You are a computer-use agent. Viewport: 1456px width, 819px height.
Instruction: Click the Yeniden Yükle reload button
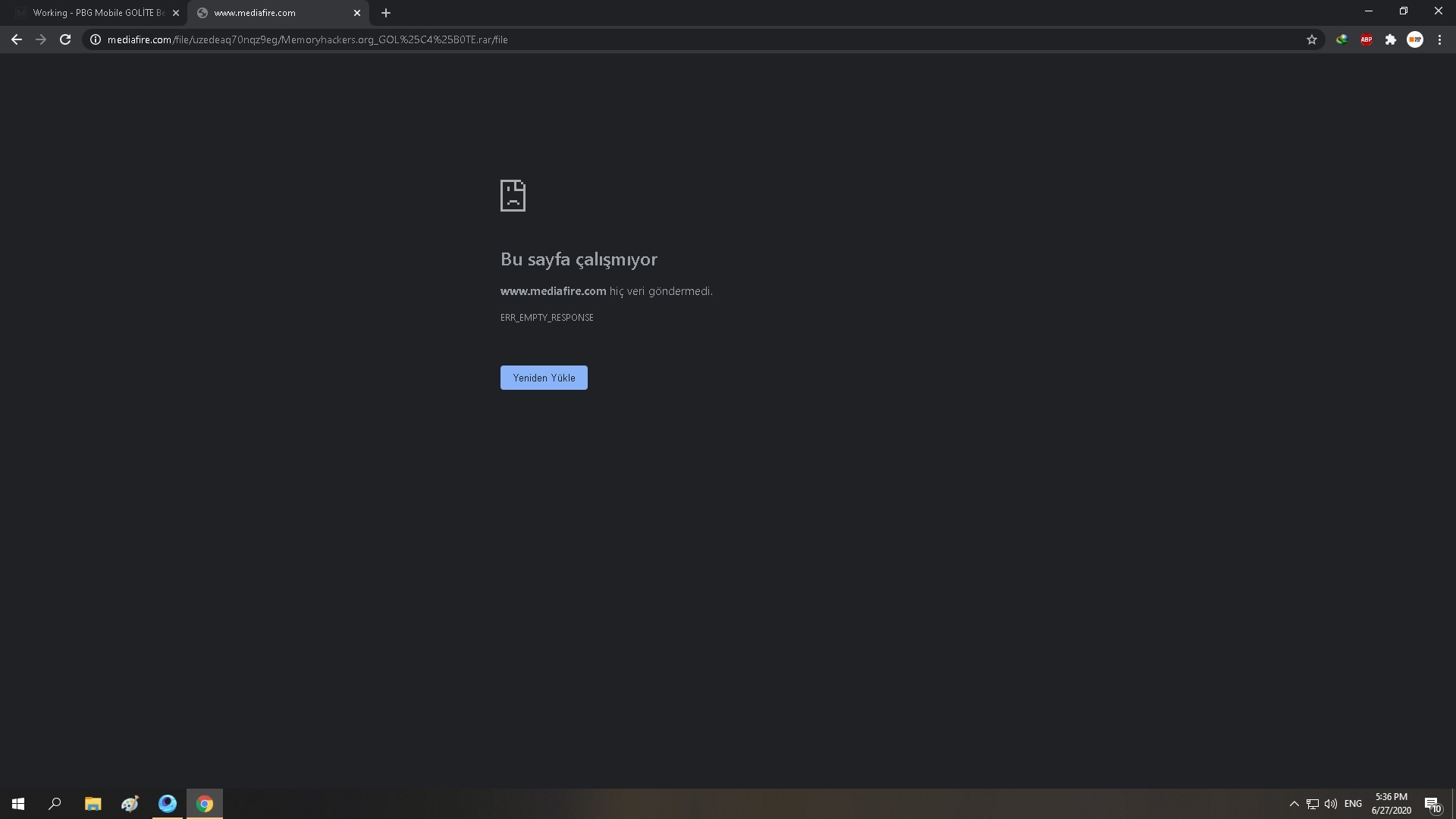click(x=544, y=378)
